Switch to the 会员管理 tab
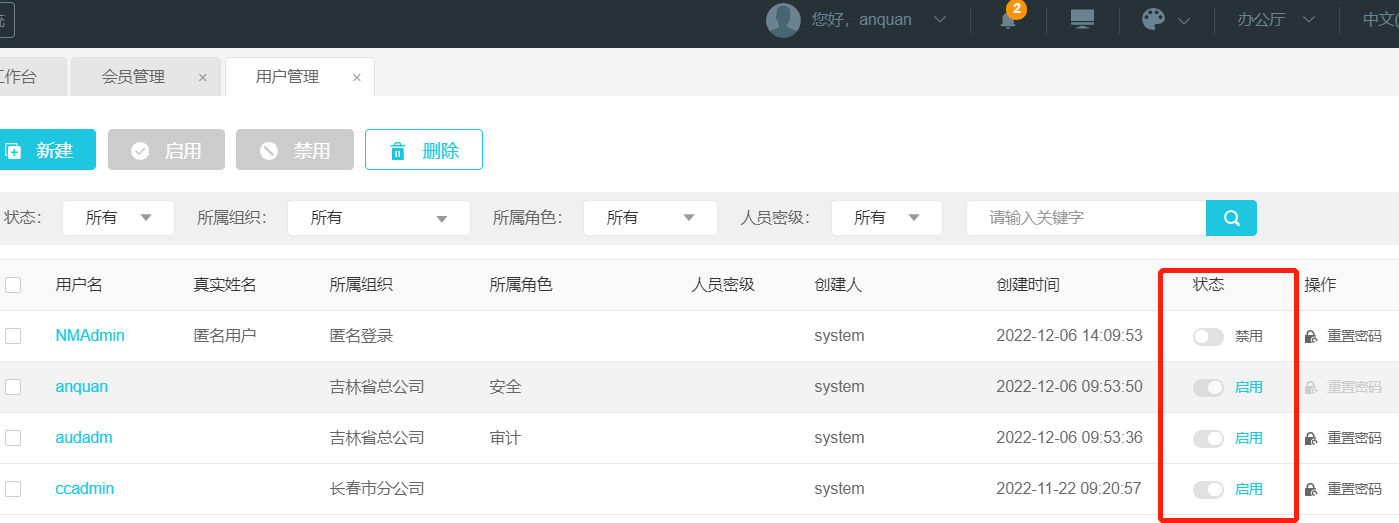This screenshot has width=1399, height=523. [x=133, y=77]
